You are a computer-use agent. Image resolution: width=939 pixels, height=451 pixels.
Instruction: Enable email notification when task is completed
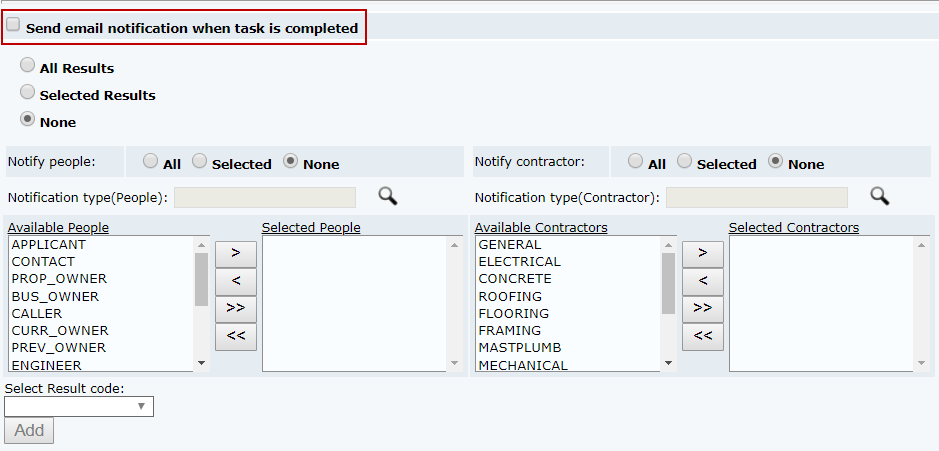pos(14,26)
